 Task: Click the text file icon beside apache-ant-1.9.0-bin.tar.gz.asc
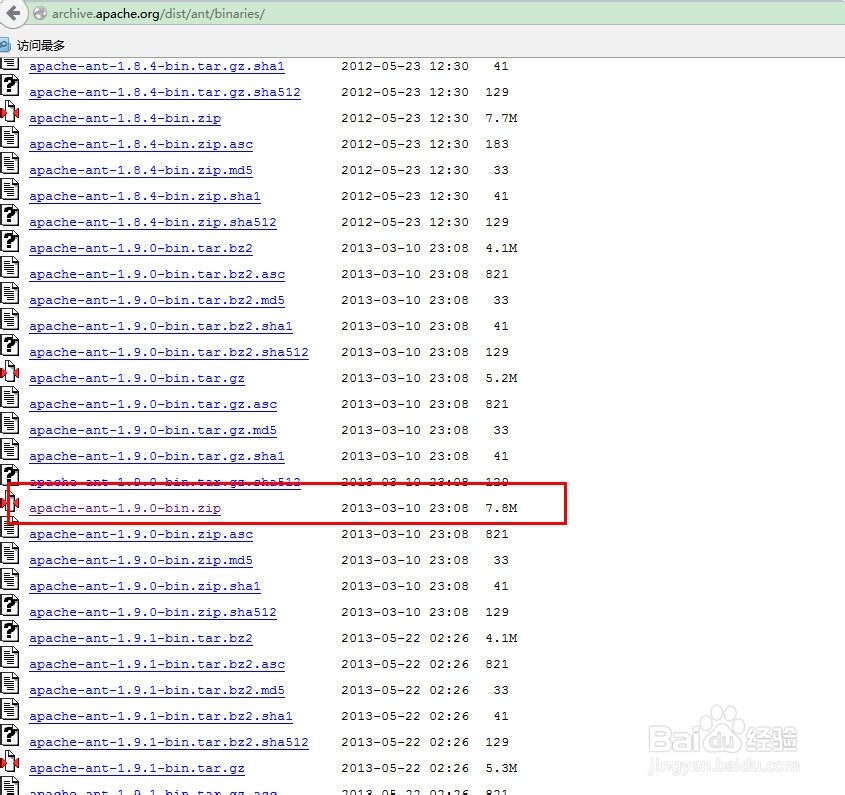pyautogui.click(x=10, y=397)
